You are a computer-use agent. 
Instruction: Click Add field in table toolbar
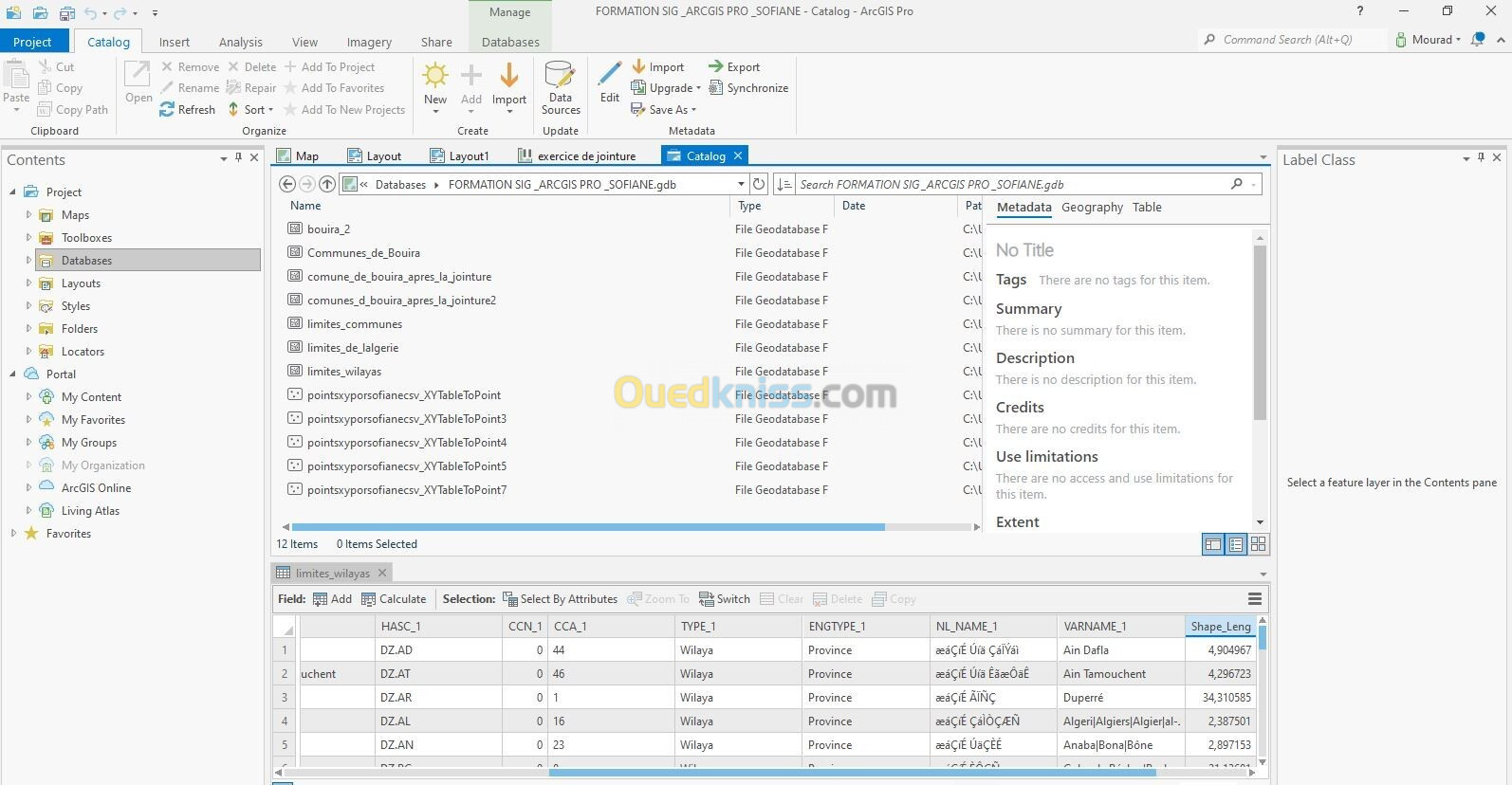coord(333,599)
